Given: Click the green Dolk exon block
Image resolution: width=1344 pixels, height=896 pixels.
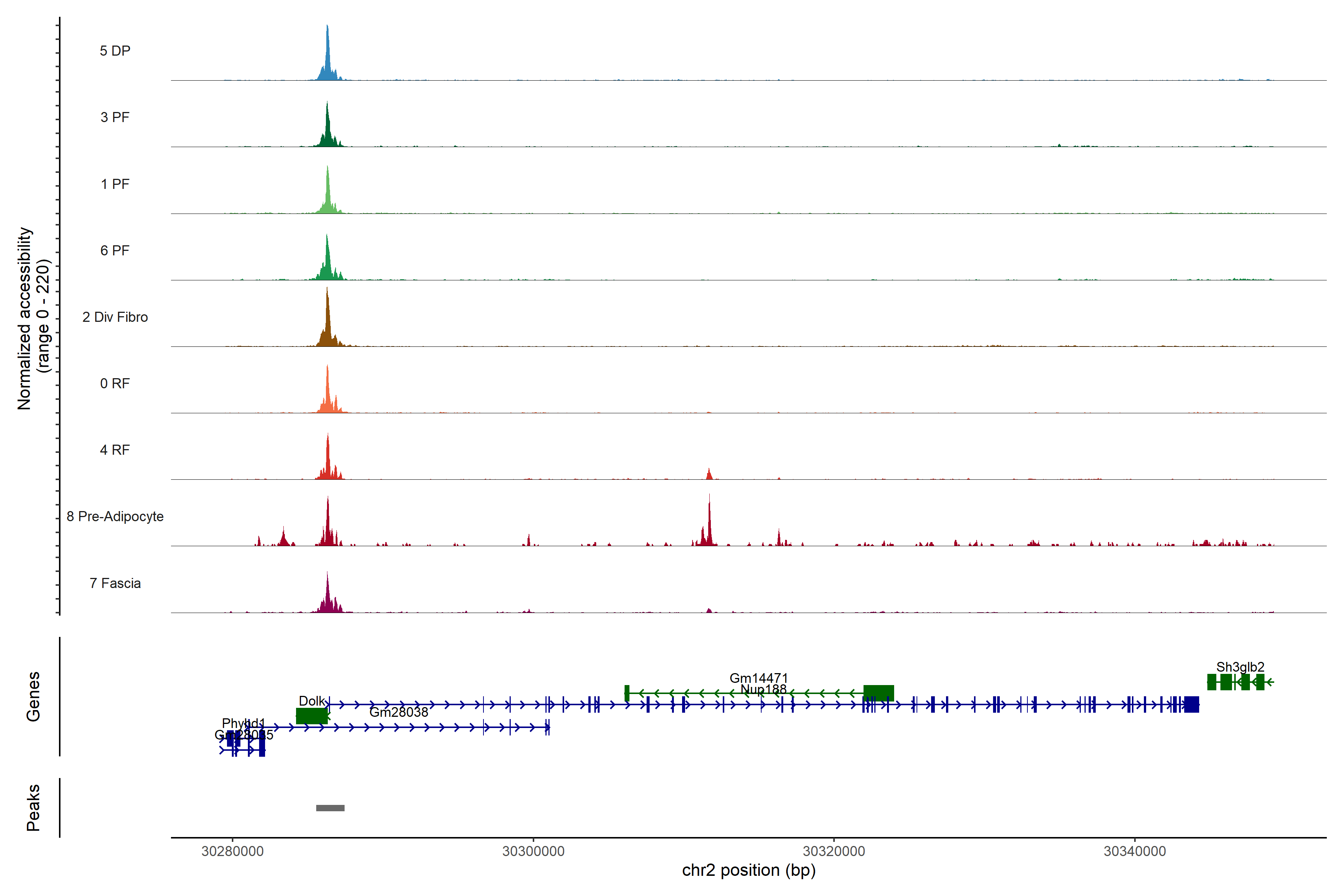Looking at the screenshot, I should tap(311, 716).
